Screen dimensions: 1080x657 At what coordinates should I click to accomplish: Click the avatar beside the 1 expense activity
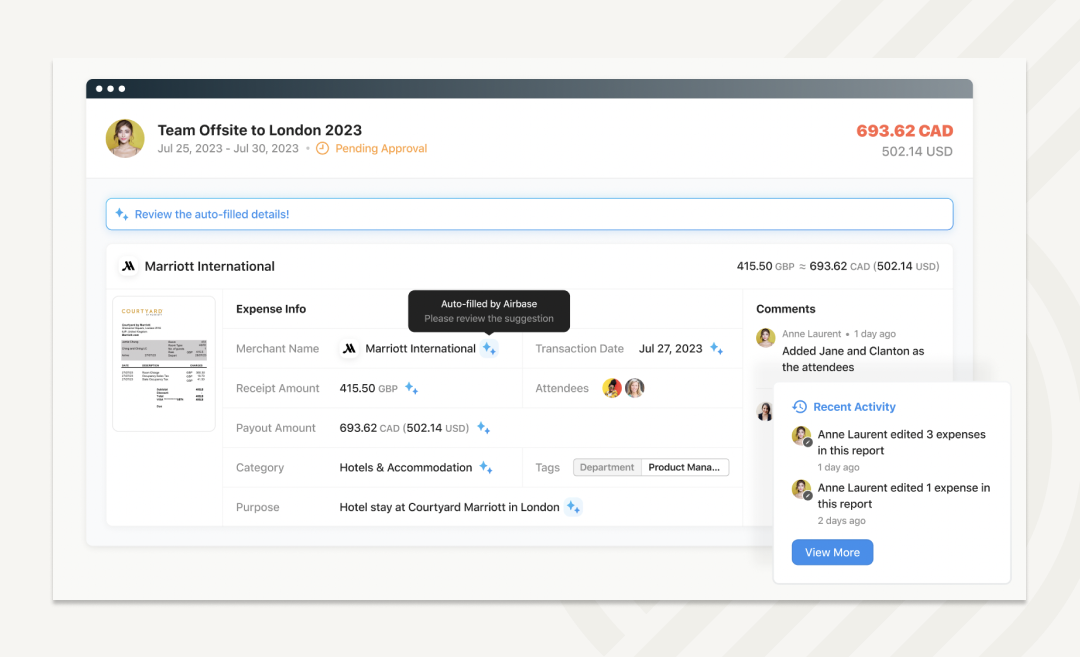[x=801, y=489]
